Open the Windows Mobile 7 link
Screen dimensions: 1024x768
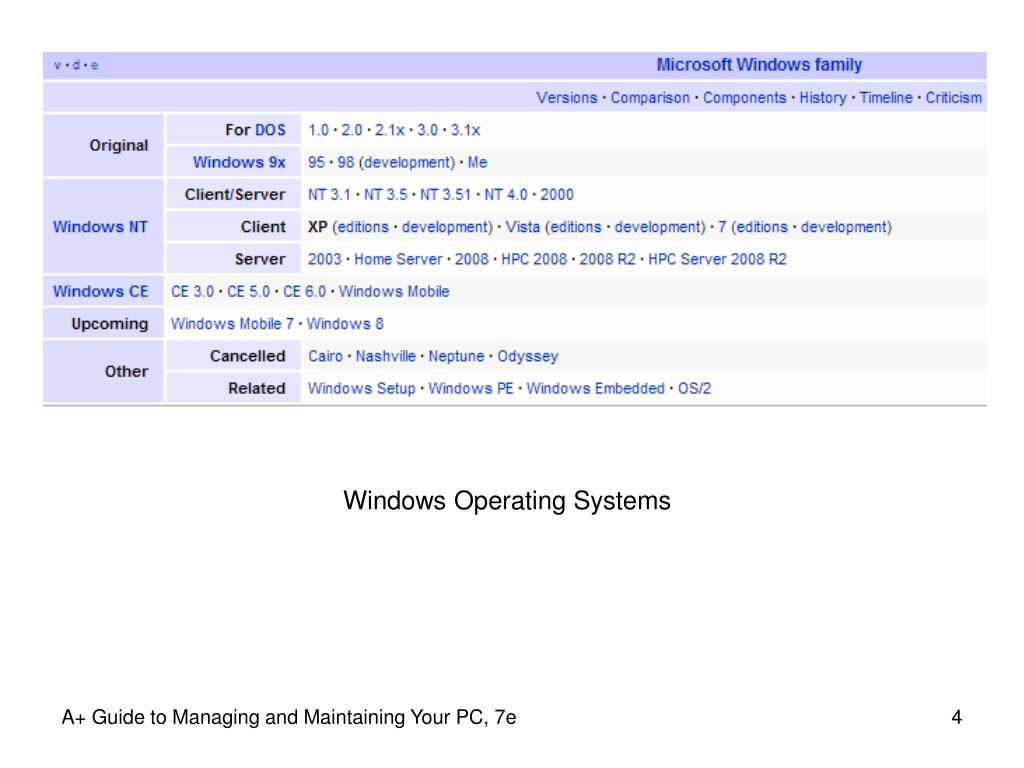232,324
